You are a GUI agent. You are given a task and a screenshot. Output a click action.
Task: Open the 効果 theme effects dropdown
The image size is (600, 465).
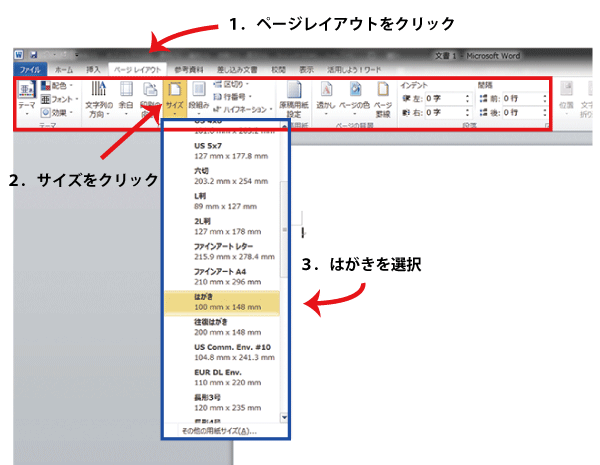pyautogui.click(x=57, y=113)
